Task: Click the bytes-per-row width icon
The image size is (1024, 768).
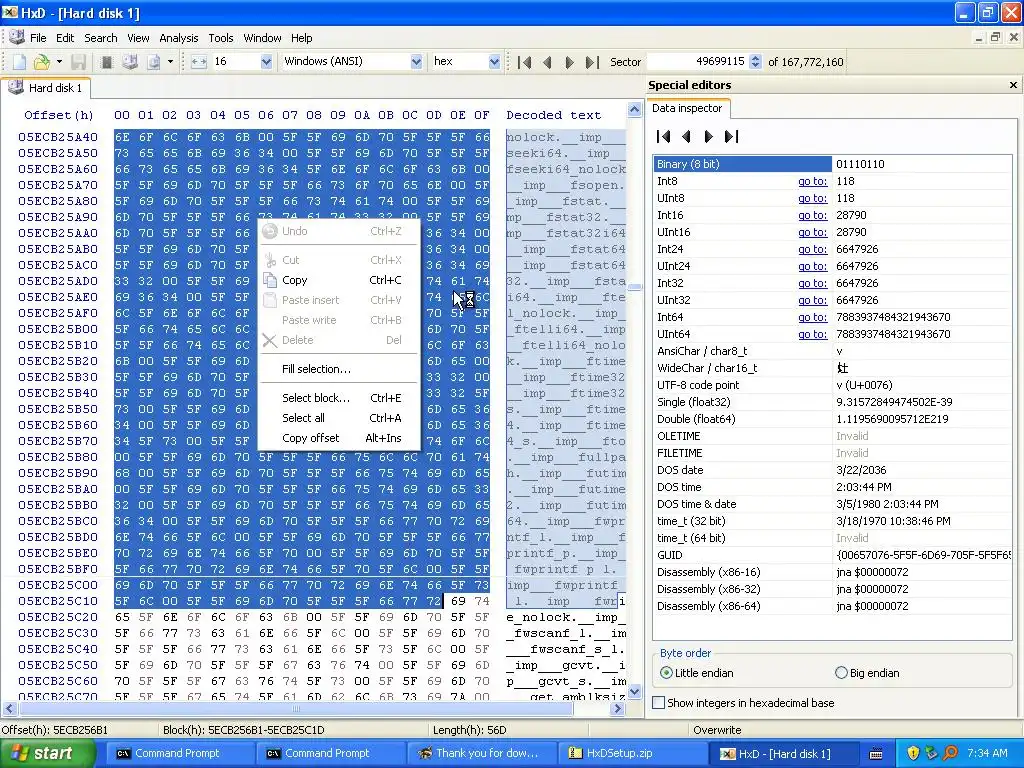Action: (199, 62)
